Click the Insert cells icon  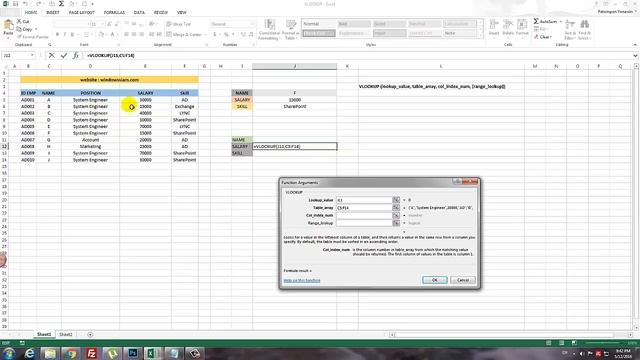pyautogui.click(x=494, y=27)
